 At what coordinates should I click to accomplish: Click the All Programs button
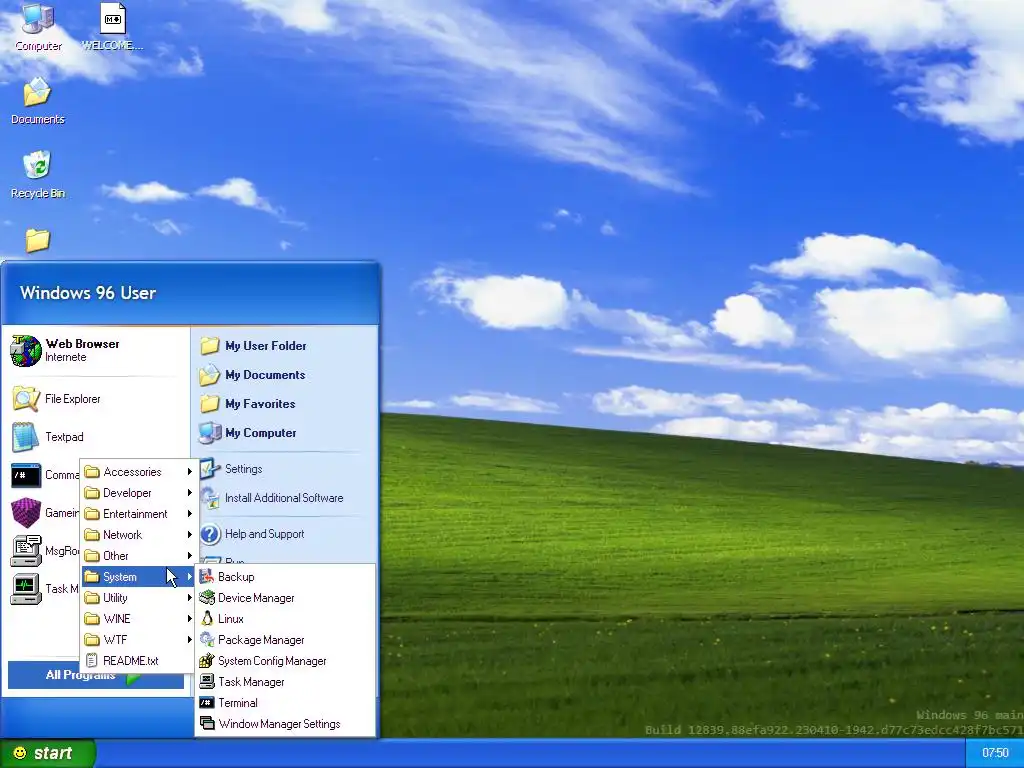tap(96, 675)
